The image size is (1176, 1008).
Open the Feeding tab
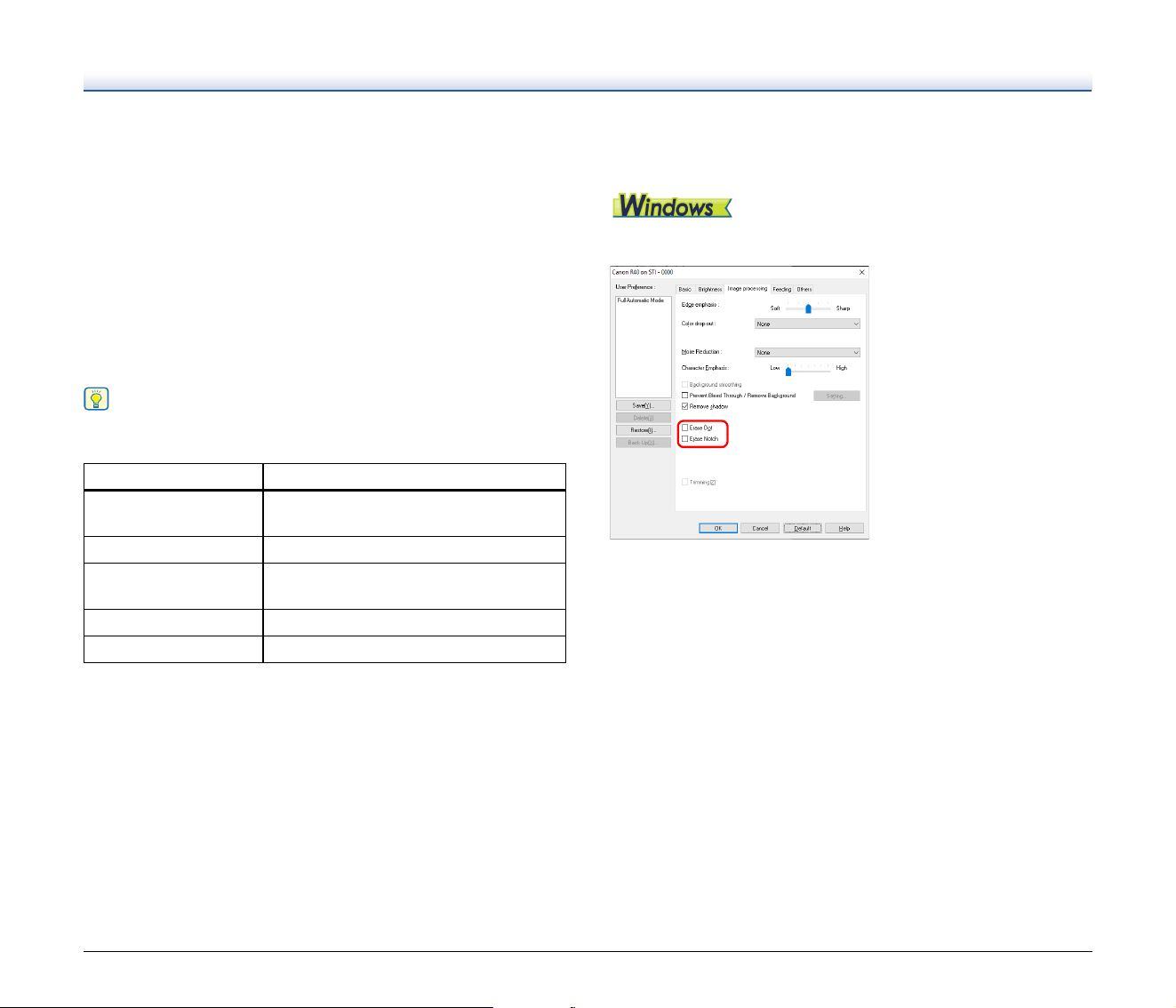[x=782, y=289]
